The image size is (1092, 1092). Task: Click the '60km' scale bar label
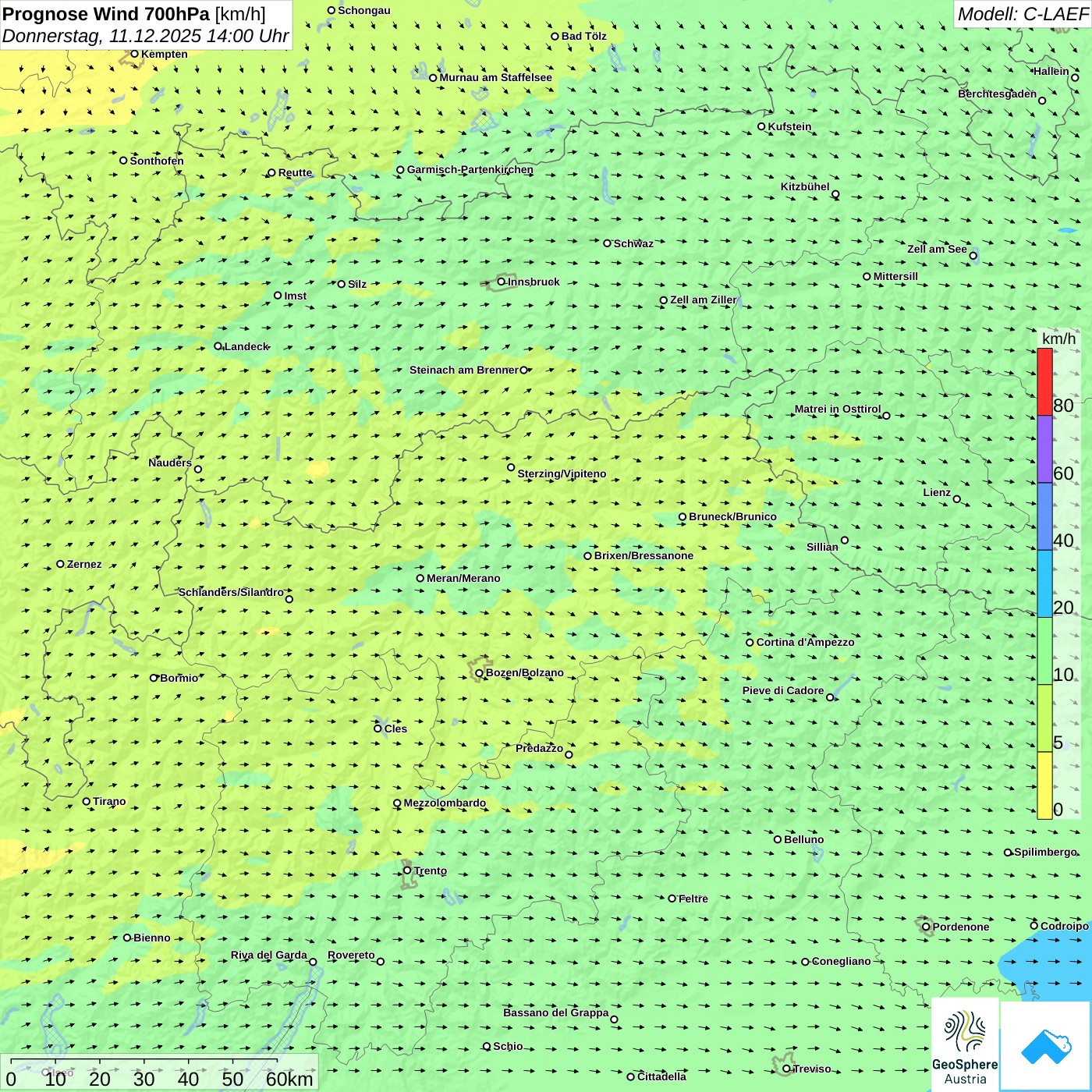coord(289,1079)
